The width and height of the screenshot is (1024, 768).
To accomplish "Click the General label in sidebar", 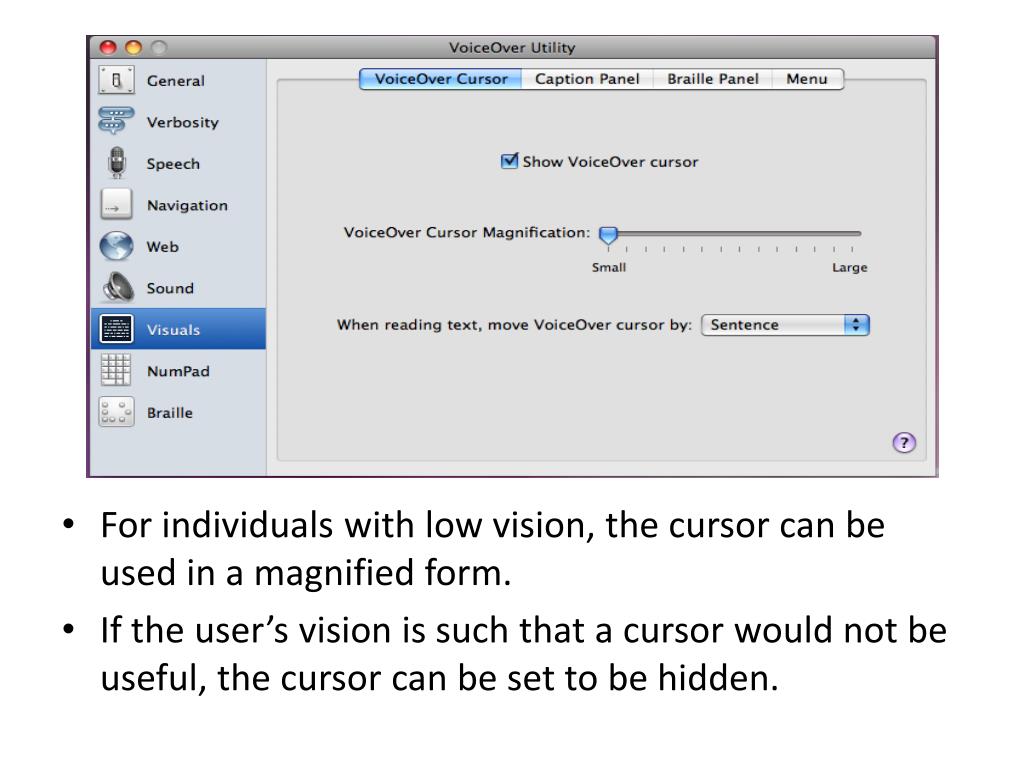I will click(x=176, y=81).
